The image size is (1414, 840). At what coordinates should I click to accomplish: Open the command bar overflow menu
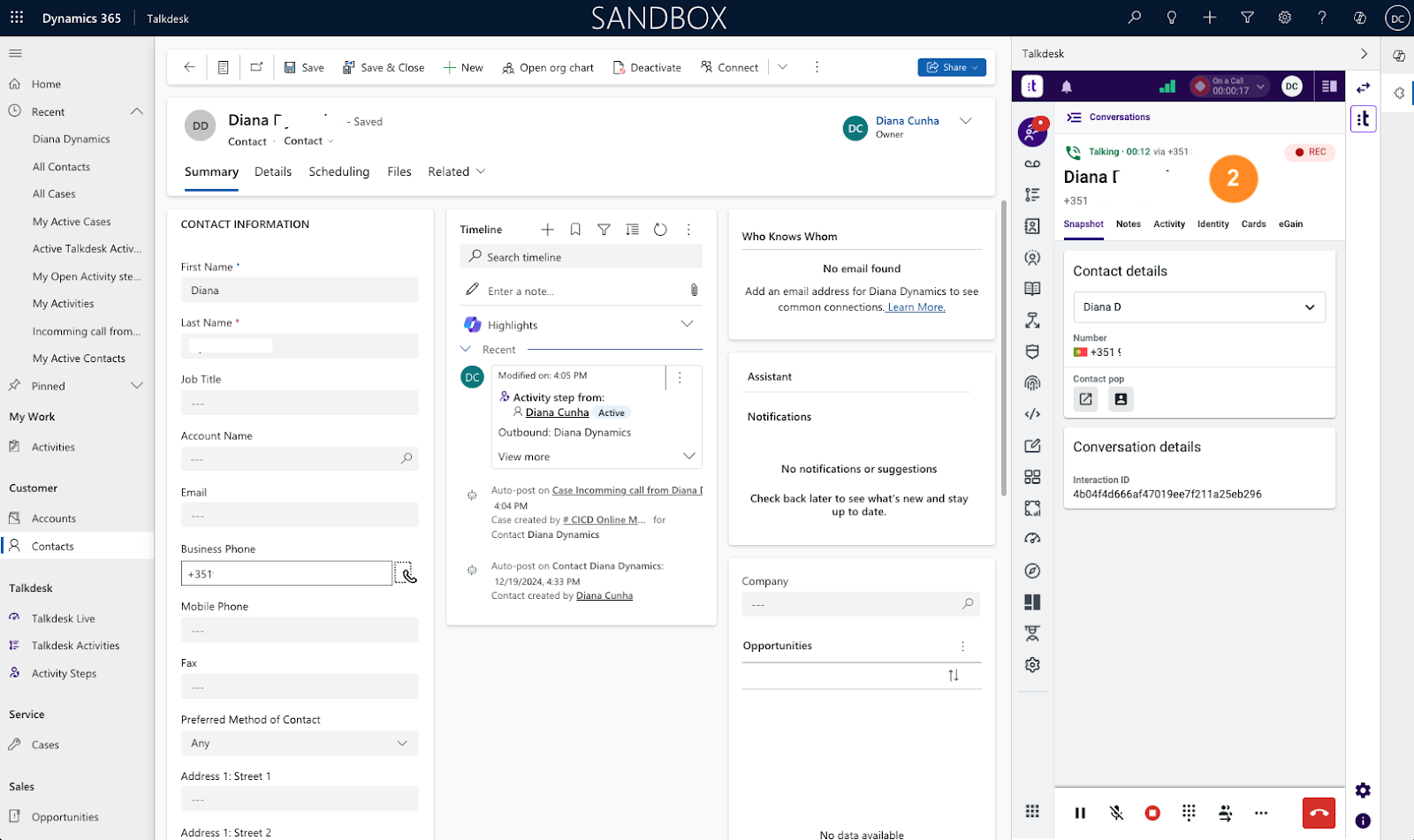[817, 67]
